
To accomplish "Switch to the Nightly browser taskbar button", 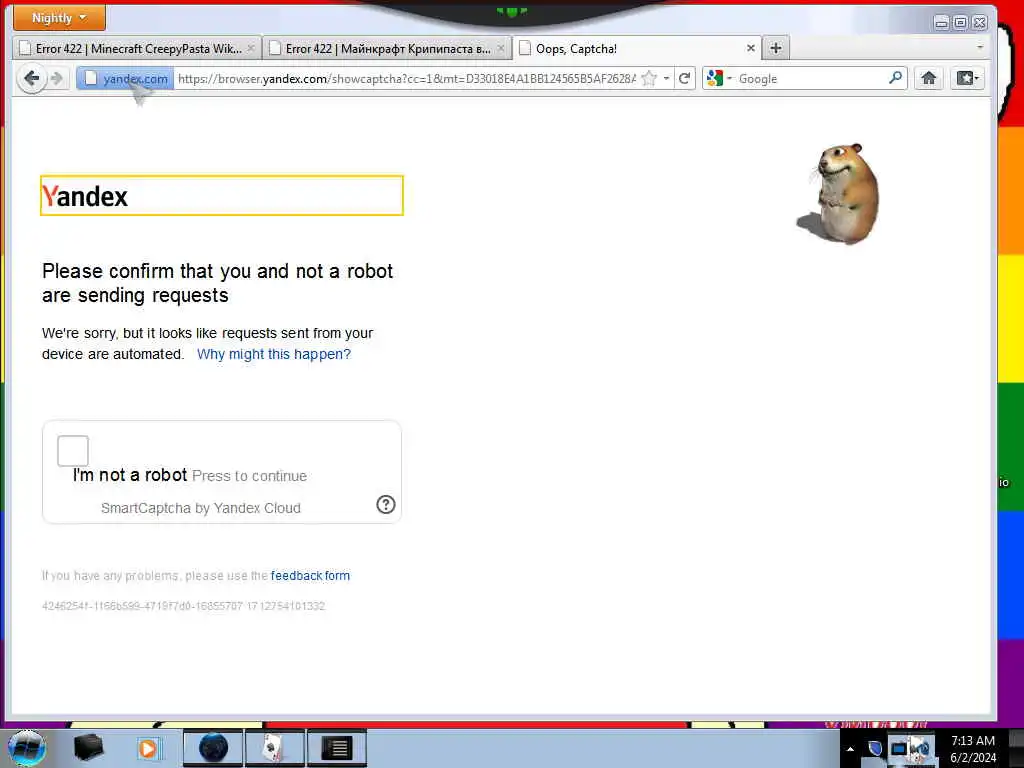I will point(213,748).
